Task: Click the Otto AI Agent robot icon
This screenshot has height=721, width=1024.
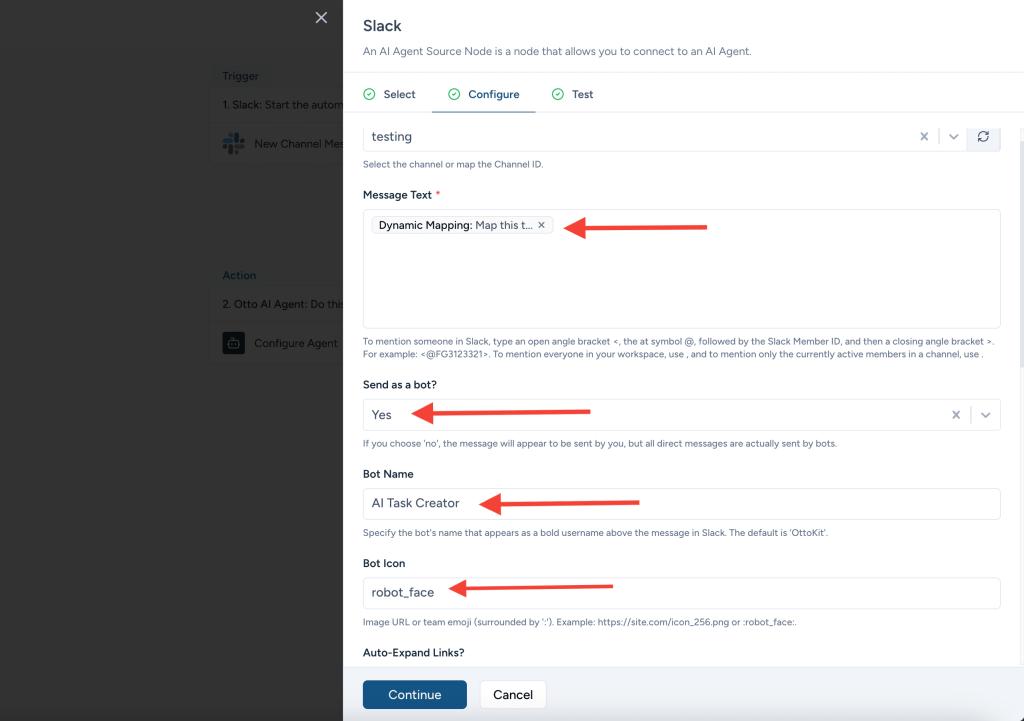Action: pos(234,343)
